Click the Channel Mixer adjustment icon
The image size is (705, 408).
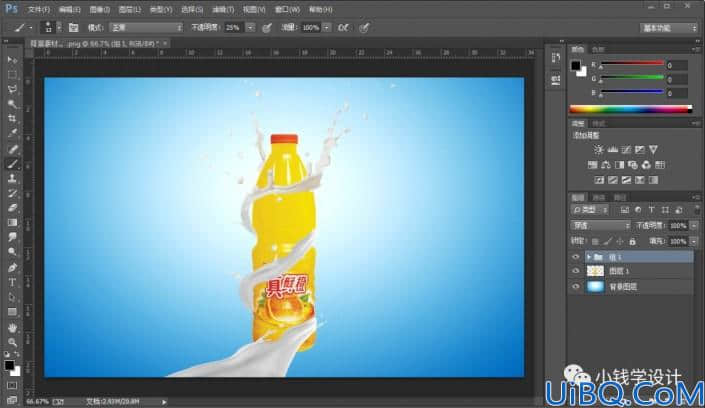click(x=646, y=165)
